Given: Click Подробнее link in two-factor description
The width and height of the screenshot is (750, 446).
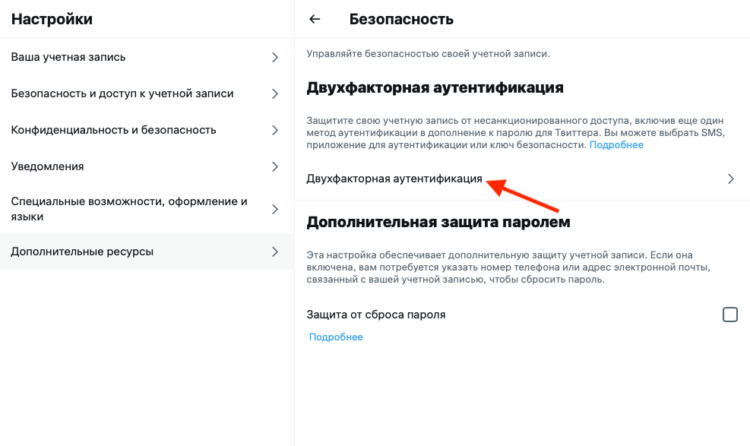Looking at the screenshot, I should coord(616,145).
